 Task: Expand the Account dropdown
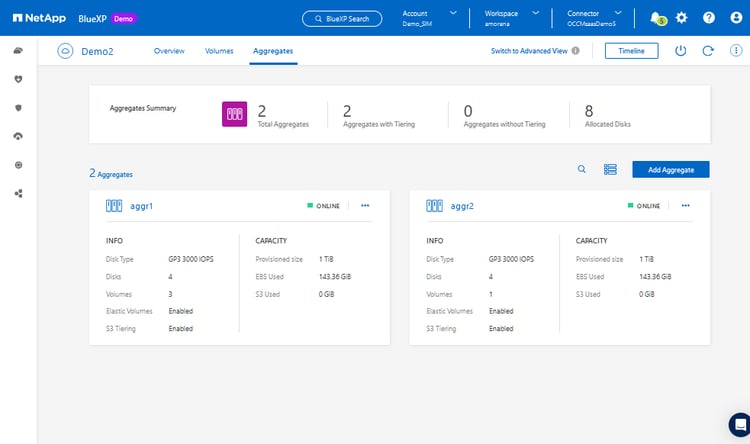point(453,13)
